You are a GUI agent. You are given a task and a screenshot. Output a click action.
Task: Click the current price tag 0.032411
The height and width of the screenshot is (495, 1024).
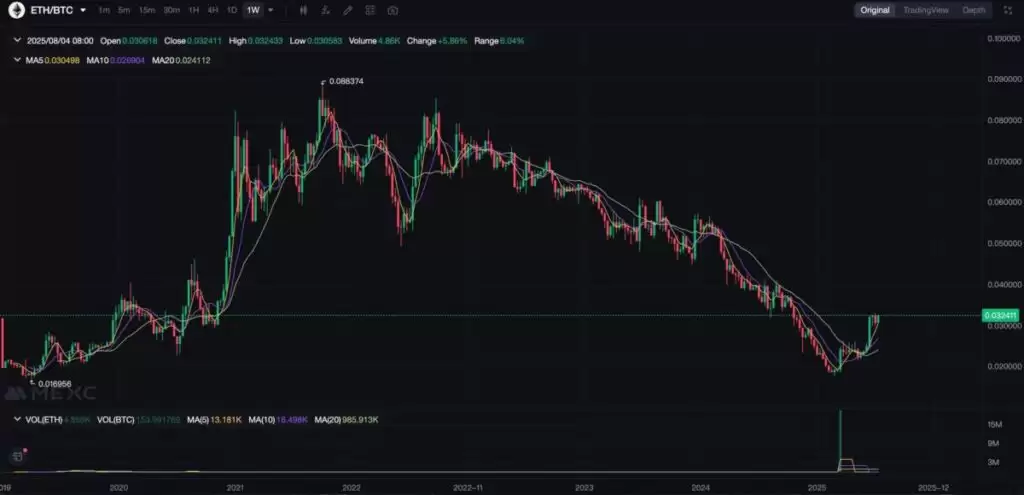point(999,315)
